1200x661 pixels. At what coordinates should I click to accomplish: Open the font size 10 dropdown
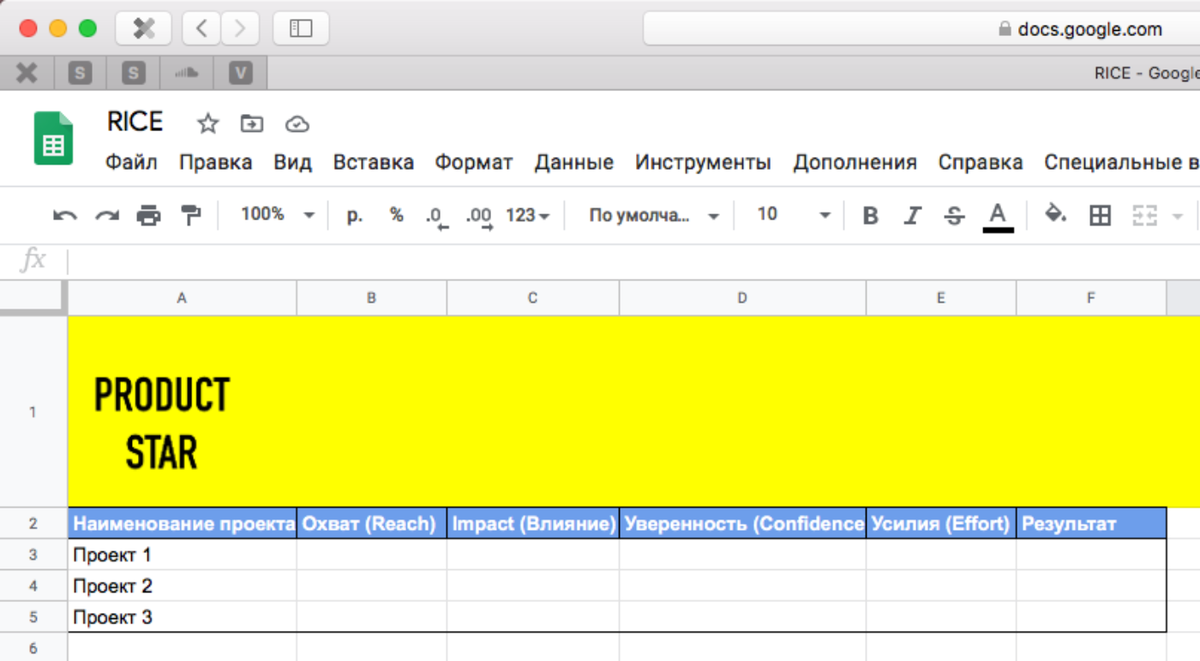point(794,215)
